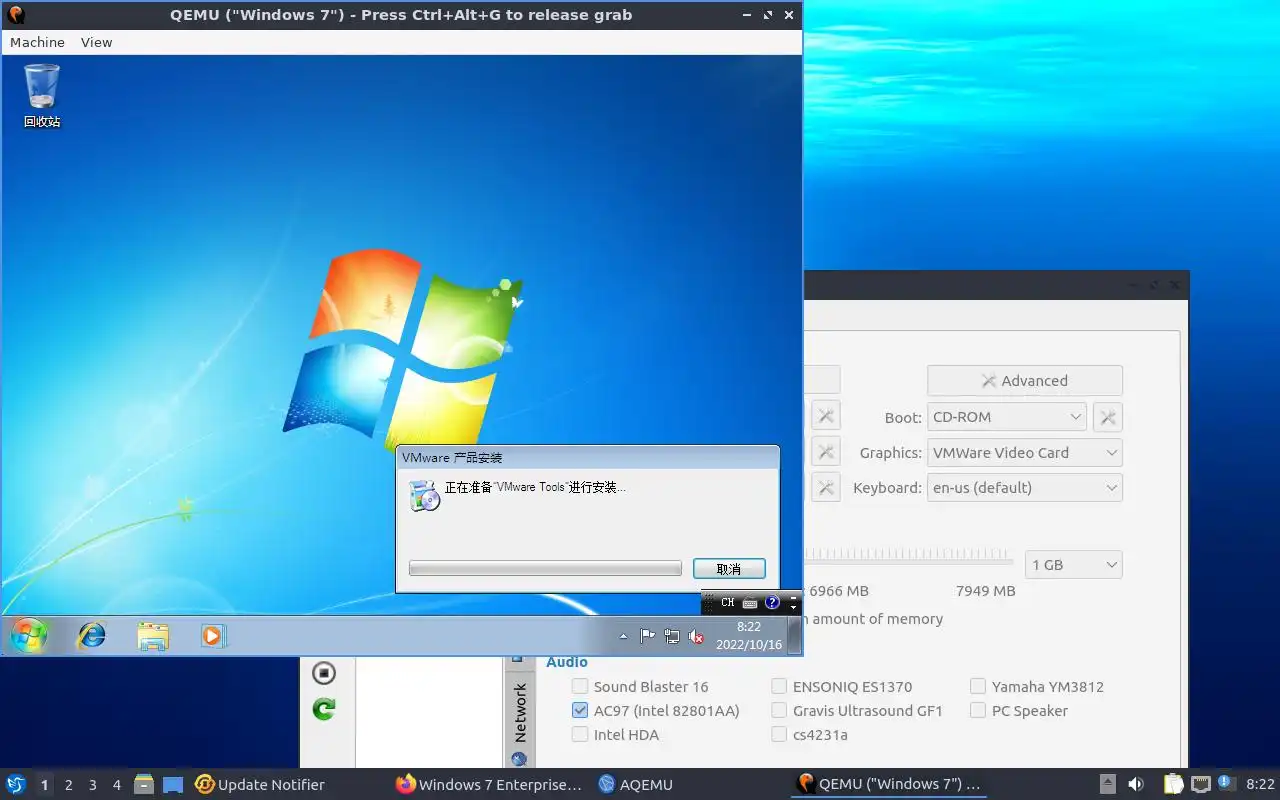Image resolution: width=1280 pixels, height=800 pixels.
Task: Open the Graphics VMWare Video Card dropdown
Action: pyautogui.click(x=1025, y=453)
